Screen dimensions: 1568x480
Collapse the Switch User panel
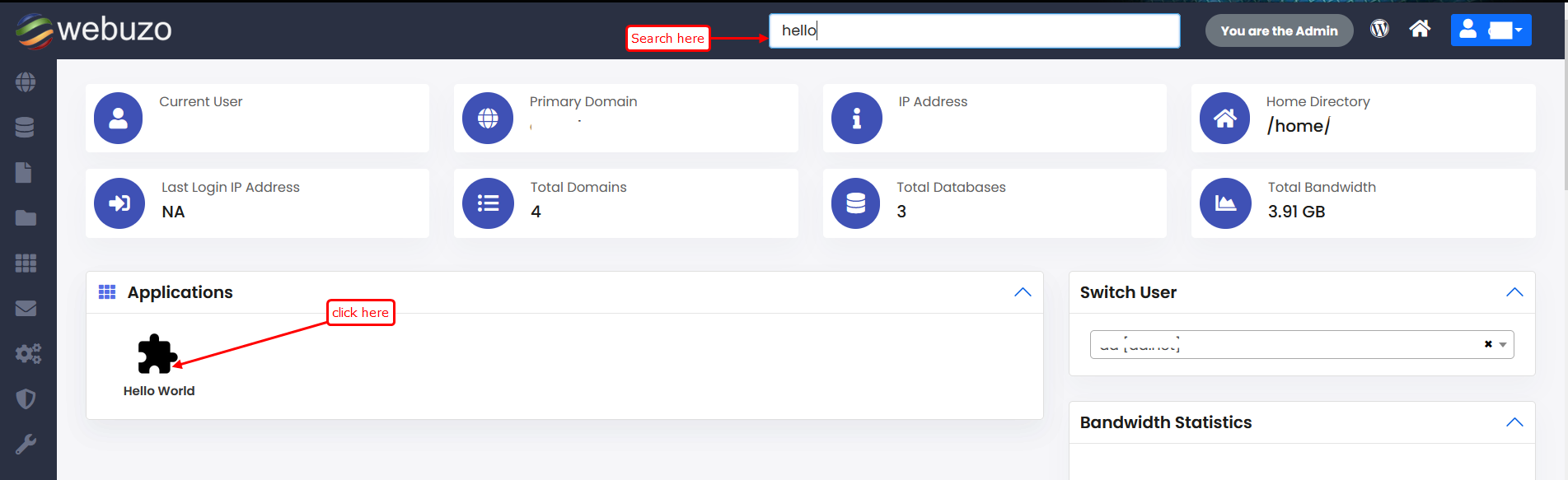click(x=1514, y=292)
